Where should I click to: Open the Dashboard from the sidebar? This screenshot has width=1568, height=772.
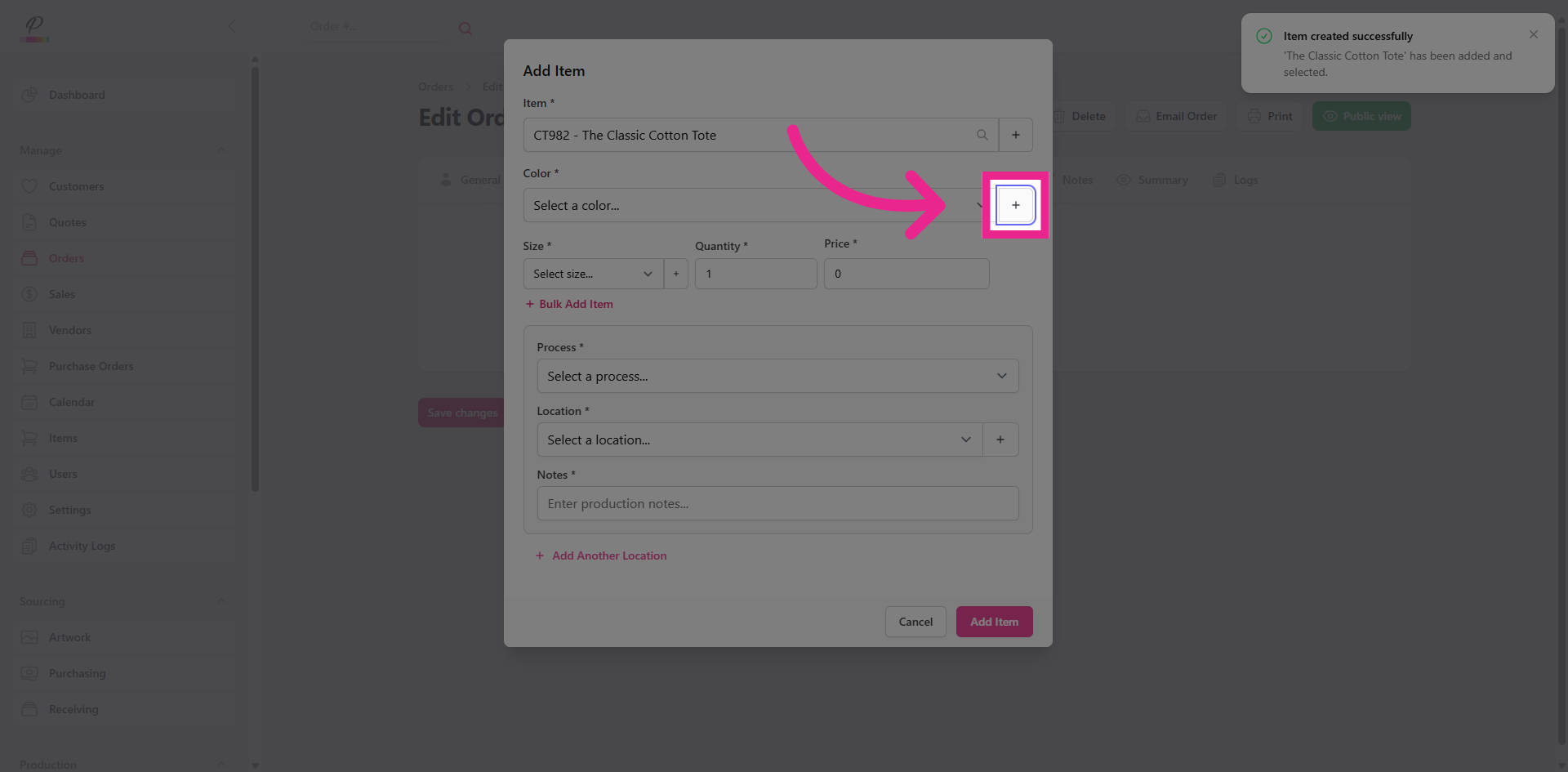pos(78,95)
